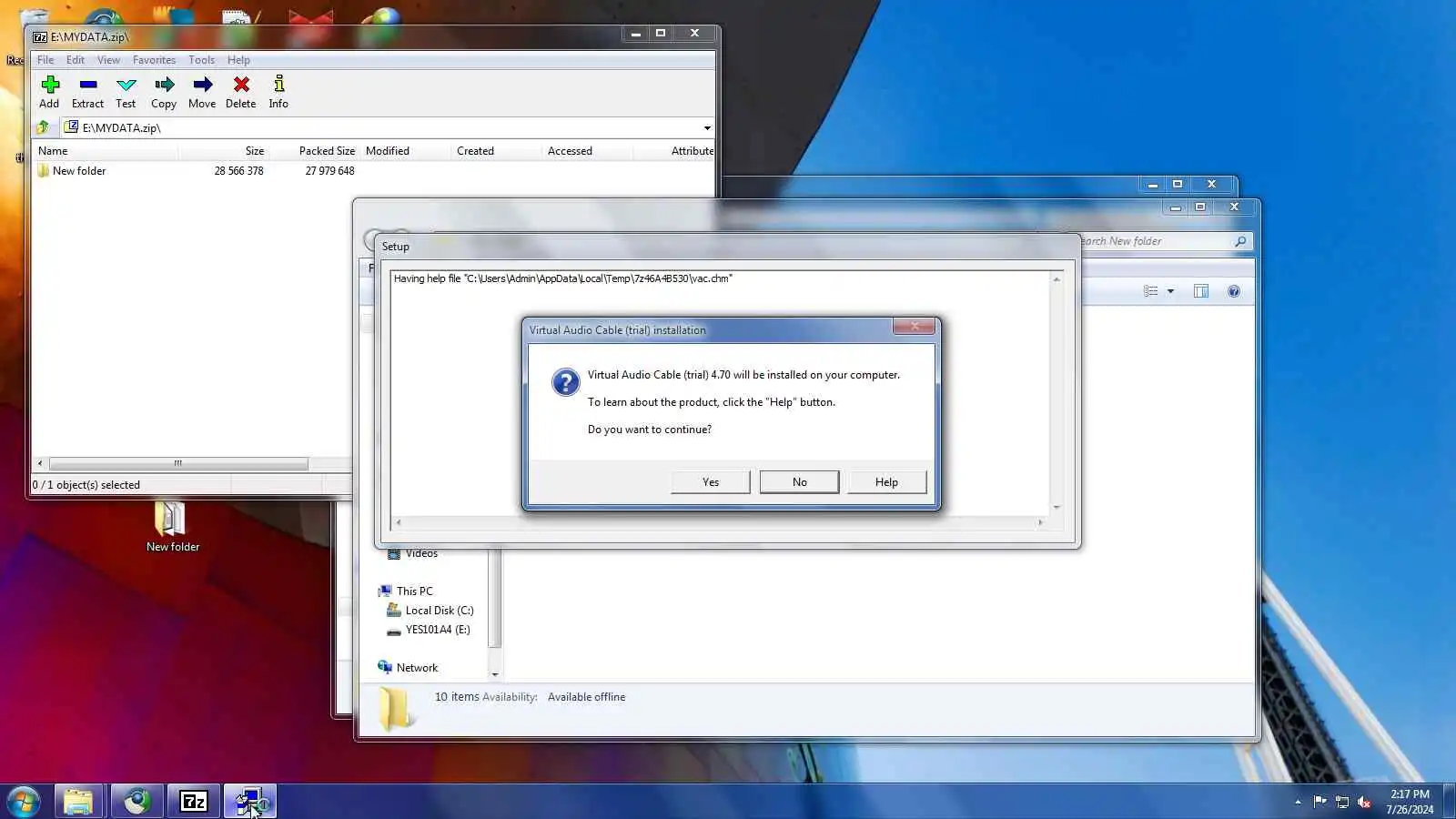Image resolution: width=1456 pixels, height=819 pixels.
Task: Select the New folder desktop icon
Action: [x=172, y=527]
